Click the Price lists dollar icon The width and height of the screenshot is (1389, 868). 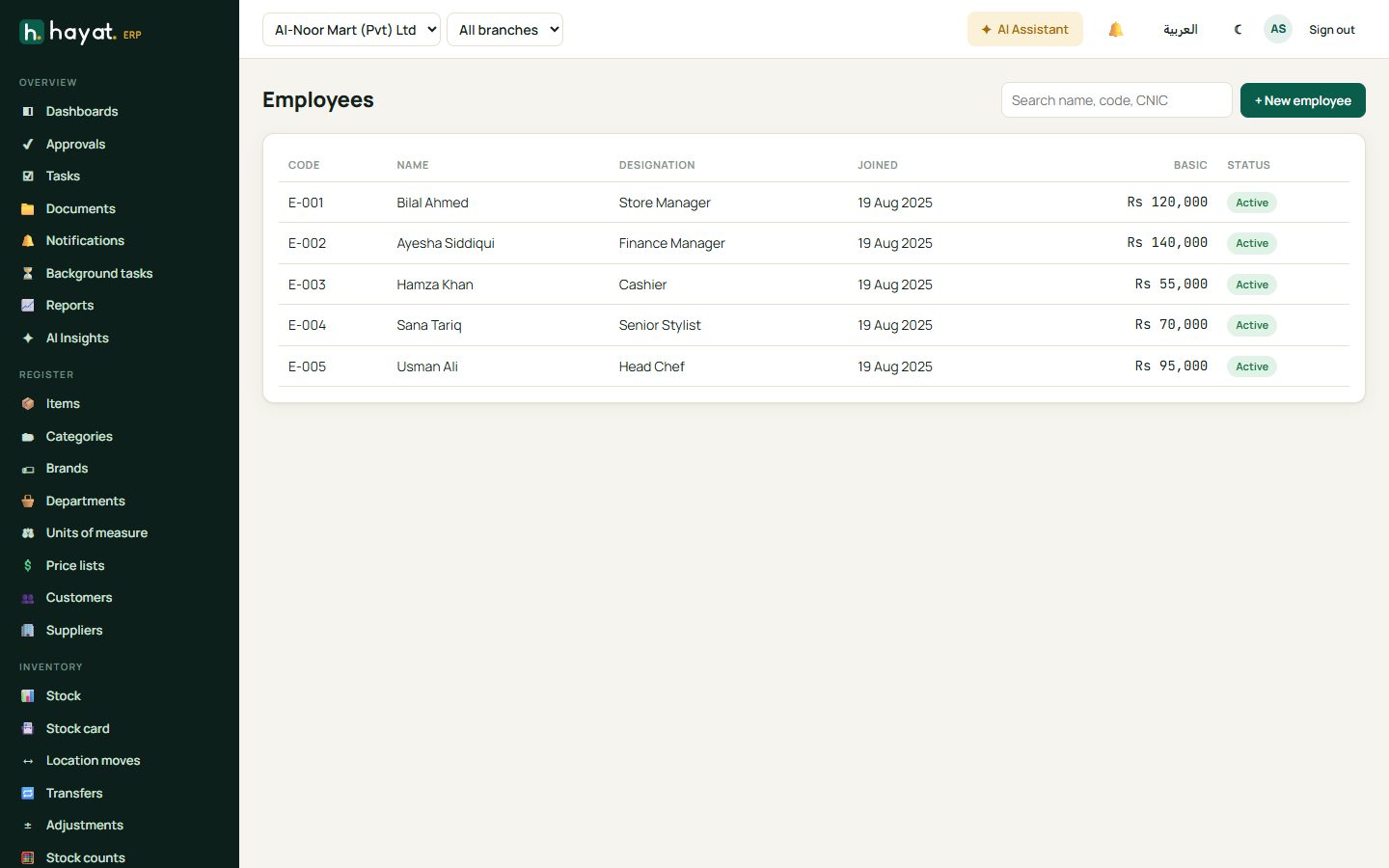(28, 566)
